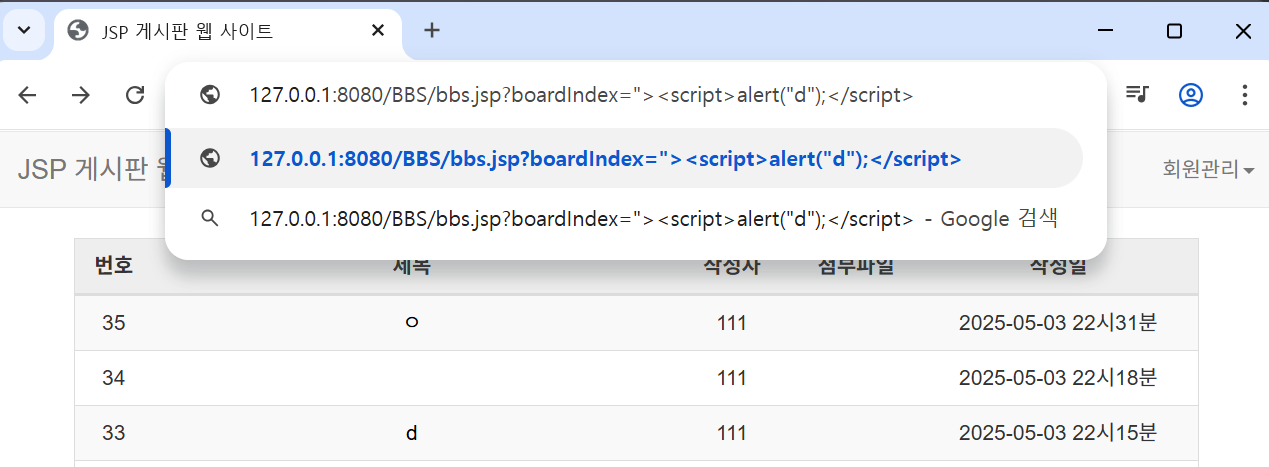The width and height of the screenshot is (1269, 467).
Task: Click date 2025-05-03 22시18분
Action: point(1058,378)
